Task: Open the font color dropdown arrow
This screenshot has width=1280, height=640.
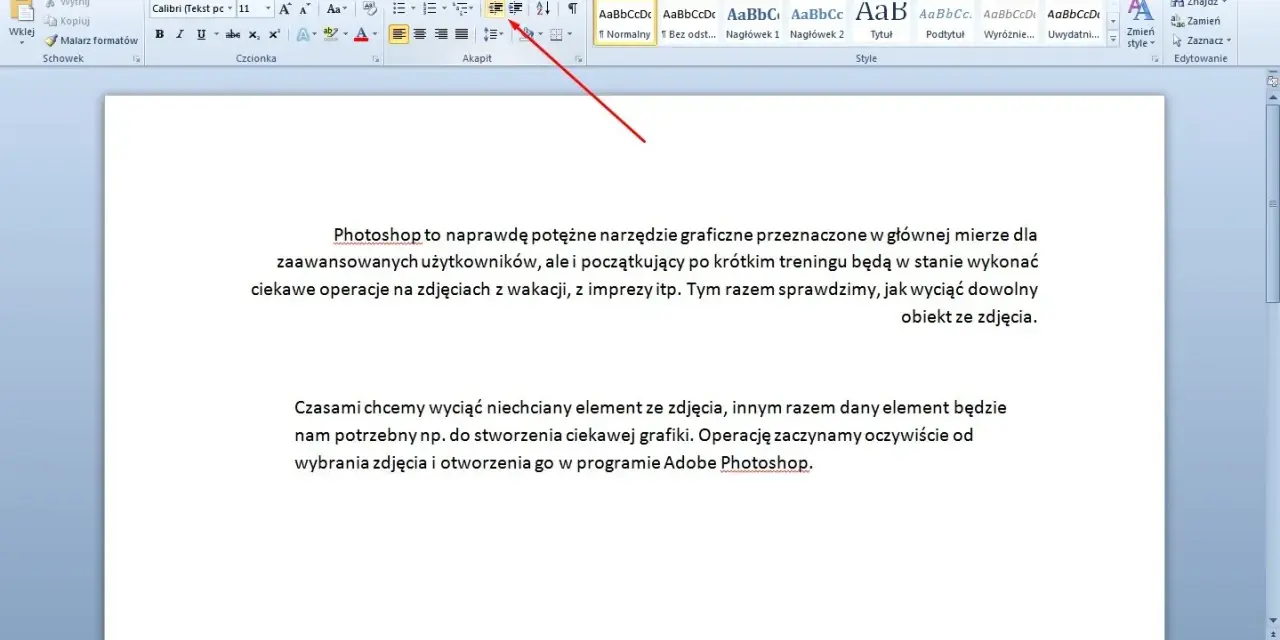Action: coord(376,34)
